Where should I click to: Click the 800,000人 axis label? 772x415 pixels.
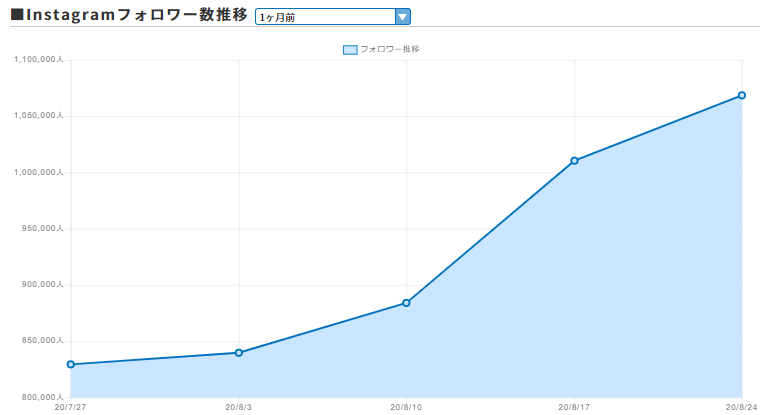tap(42, 397)
